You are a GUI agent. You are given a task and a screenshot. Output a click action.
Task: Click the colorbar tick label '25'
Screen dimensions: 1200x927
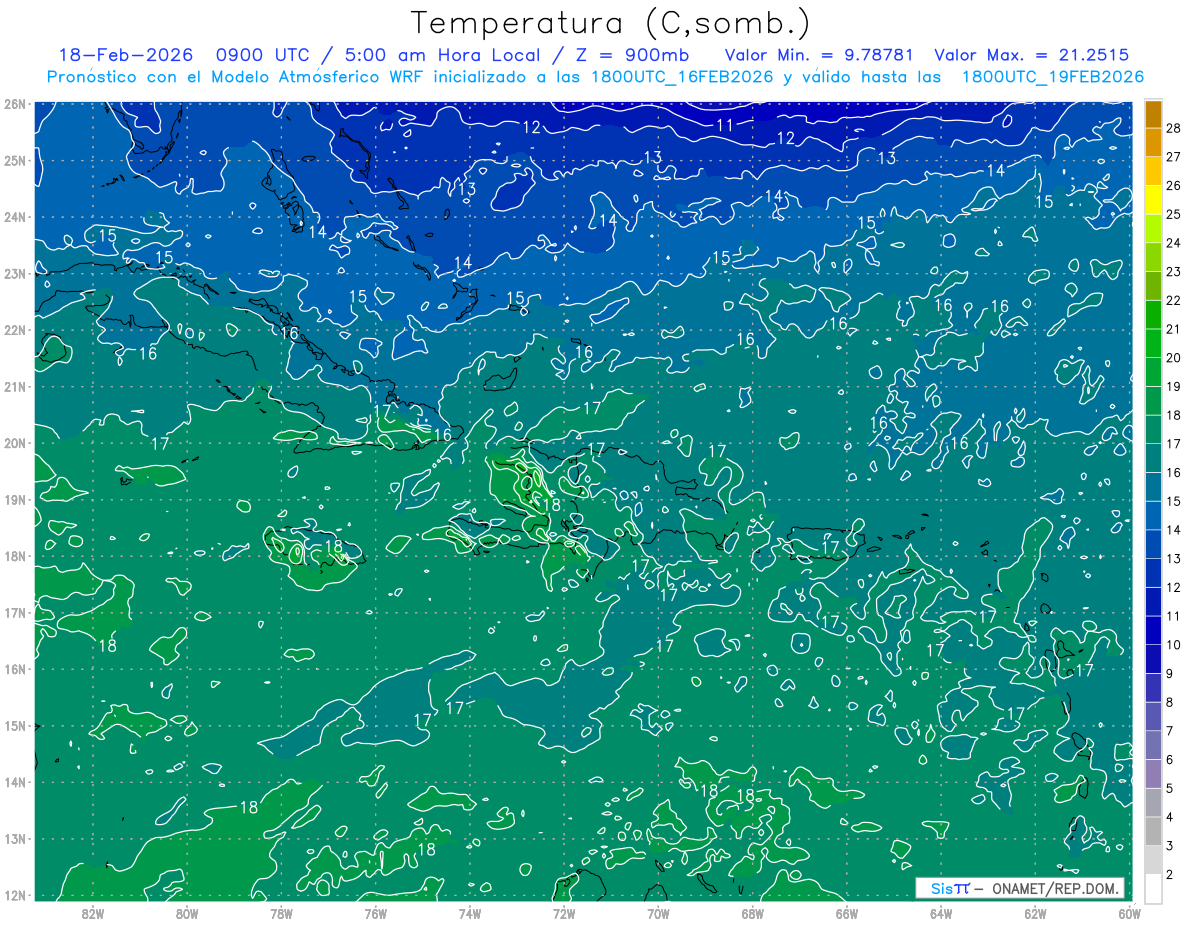point(1173,214)
